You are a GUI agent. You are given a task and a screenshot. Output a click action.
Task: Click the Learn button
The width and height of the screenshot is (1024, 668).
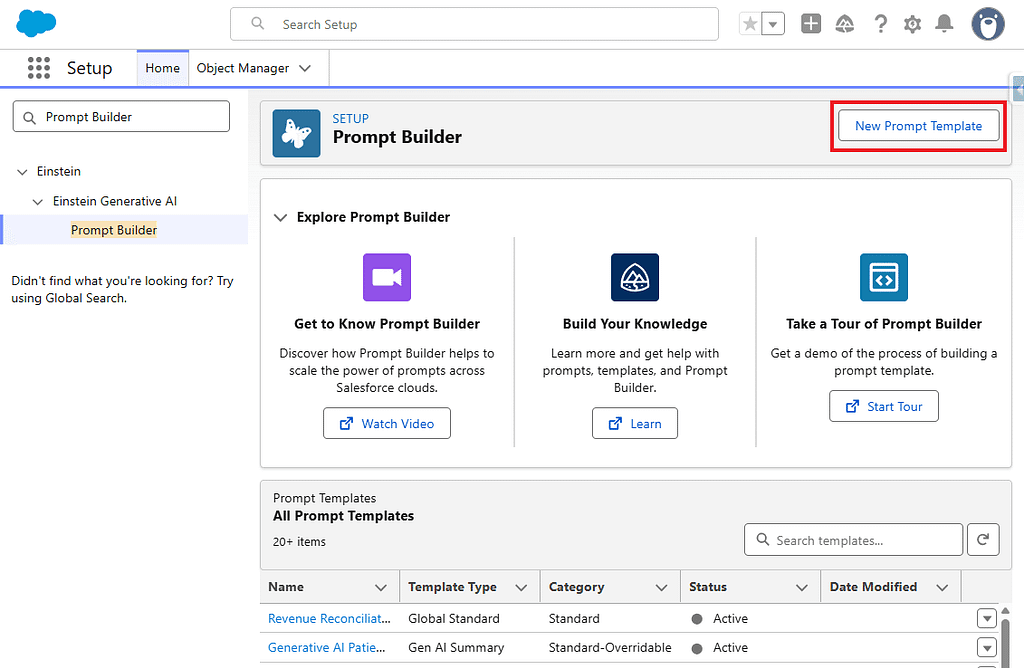tap(635, 423)
